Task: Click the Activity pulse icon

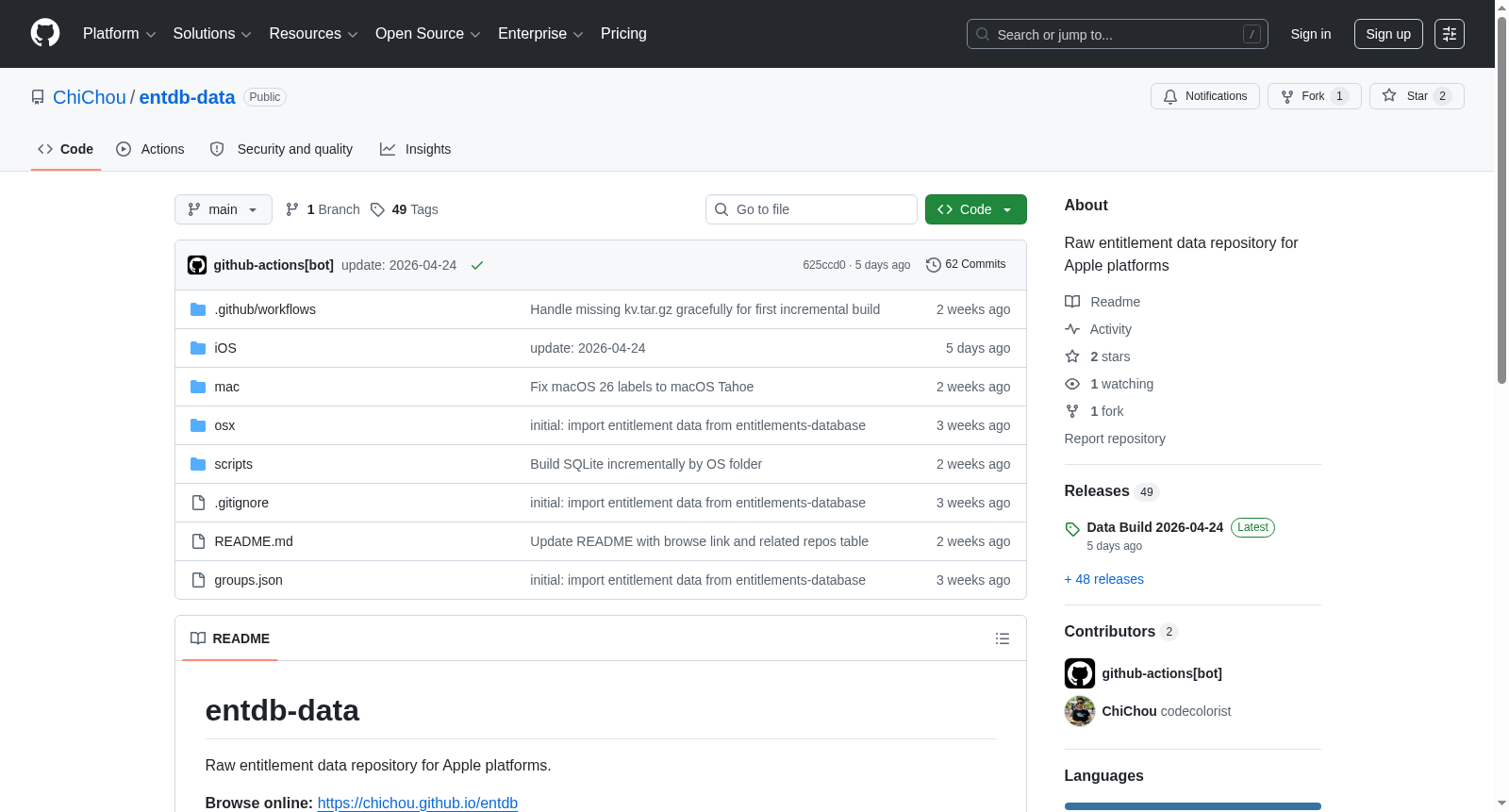Action: [1072, 329]
